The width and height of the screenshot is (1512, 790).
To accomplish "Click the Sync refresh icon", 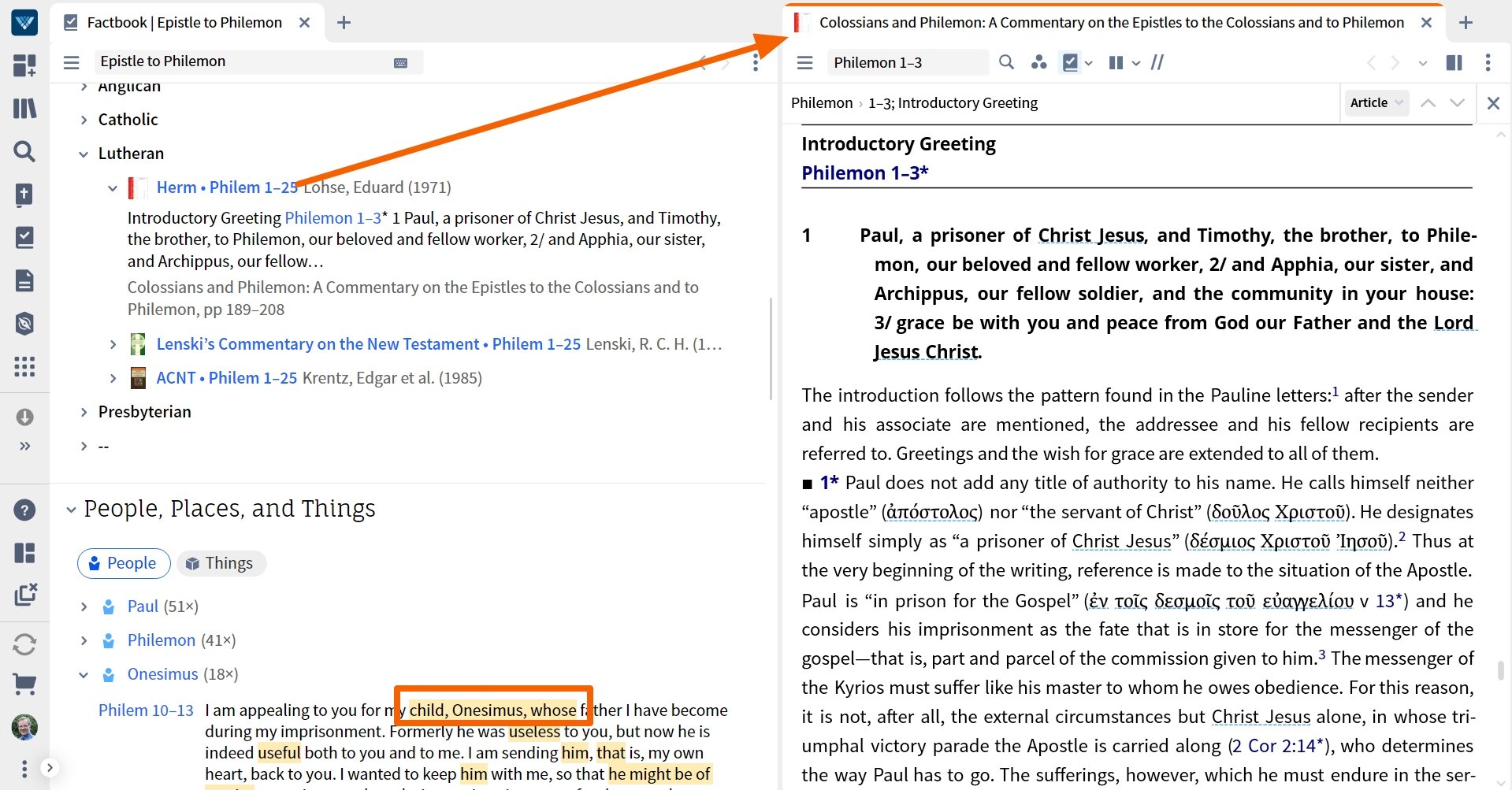I will [x=24, y=644].
